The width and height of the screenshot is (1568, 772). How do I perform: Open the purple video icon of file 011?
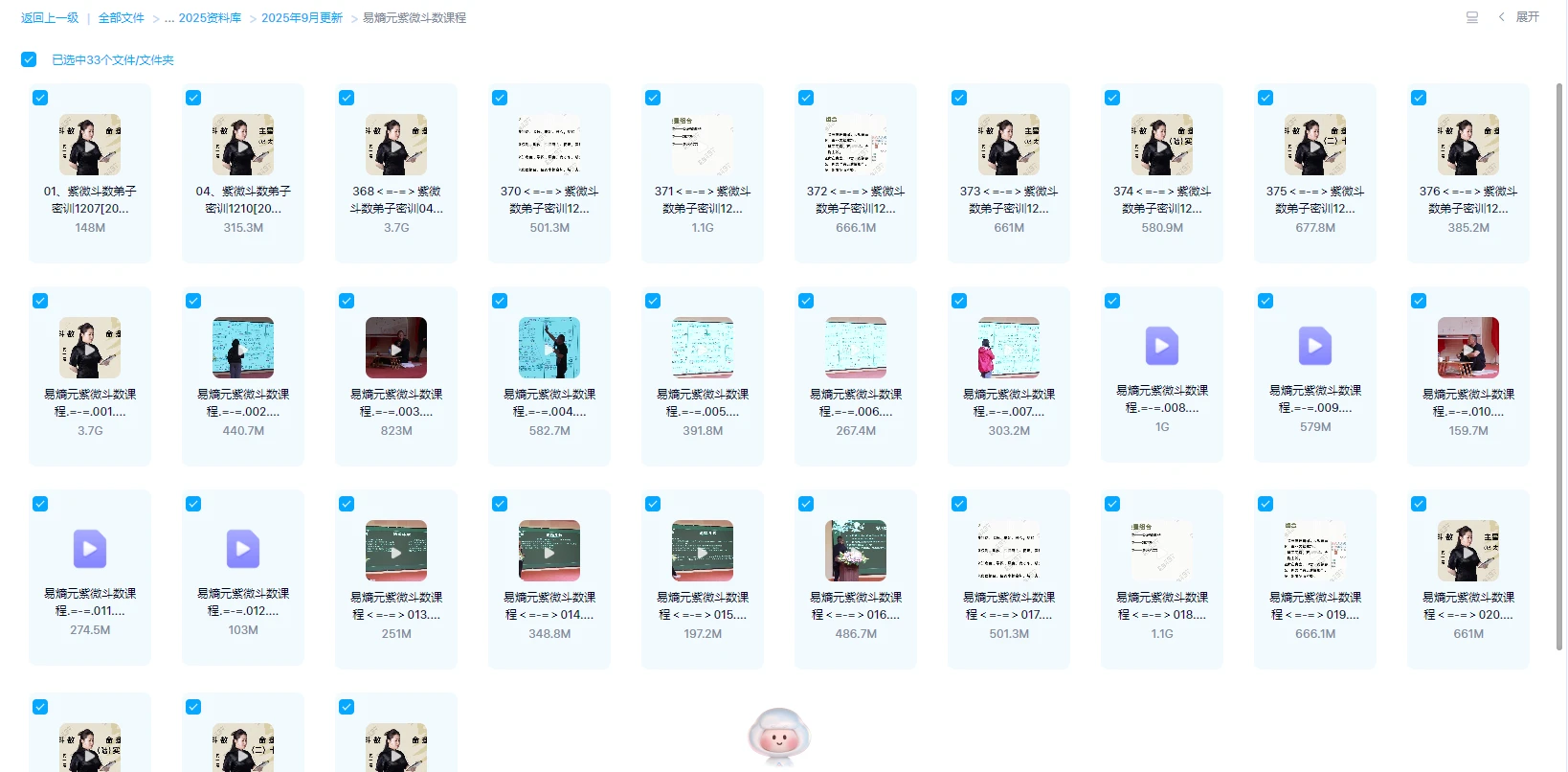point(90,549)
